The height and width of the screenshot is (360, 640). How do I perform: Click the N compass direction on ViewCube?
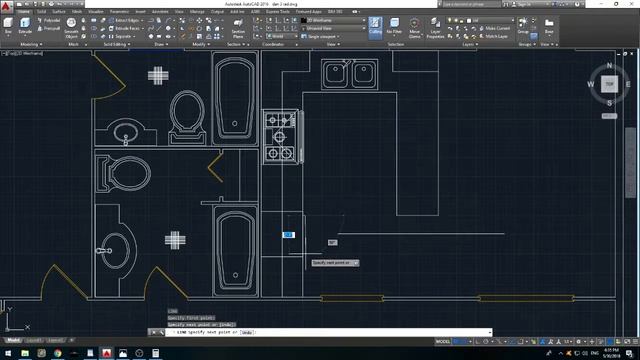[609, 65]
